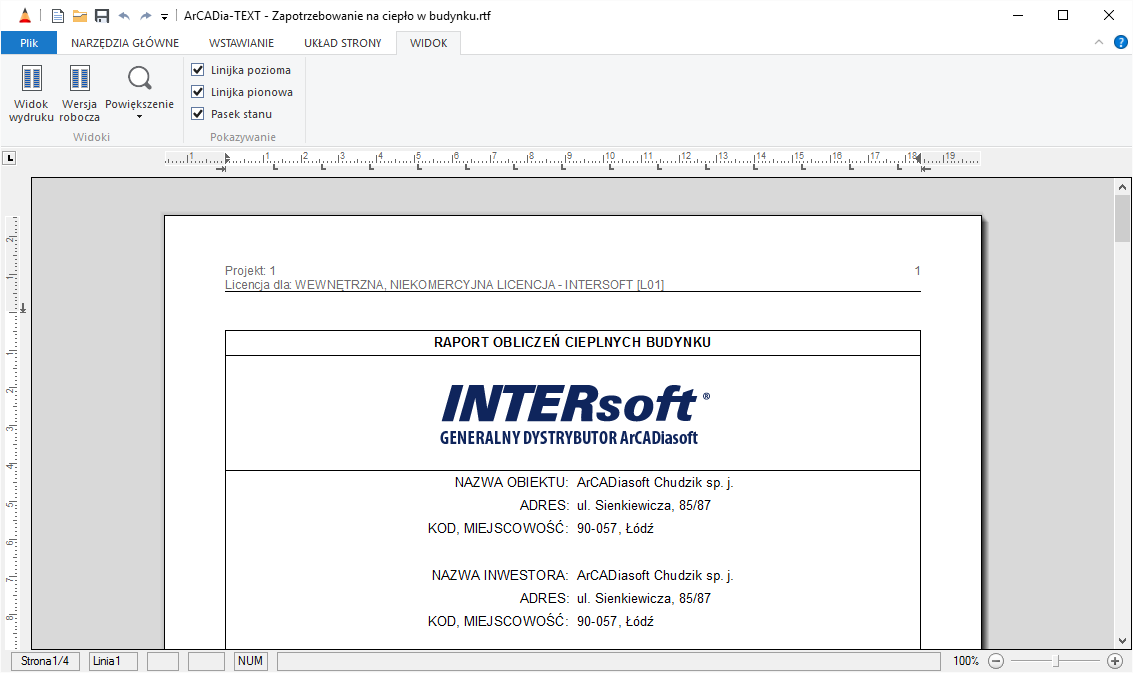Open the Plik menu

29,43
